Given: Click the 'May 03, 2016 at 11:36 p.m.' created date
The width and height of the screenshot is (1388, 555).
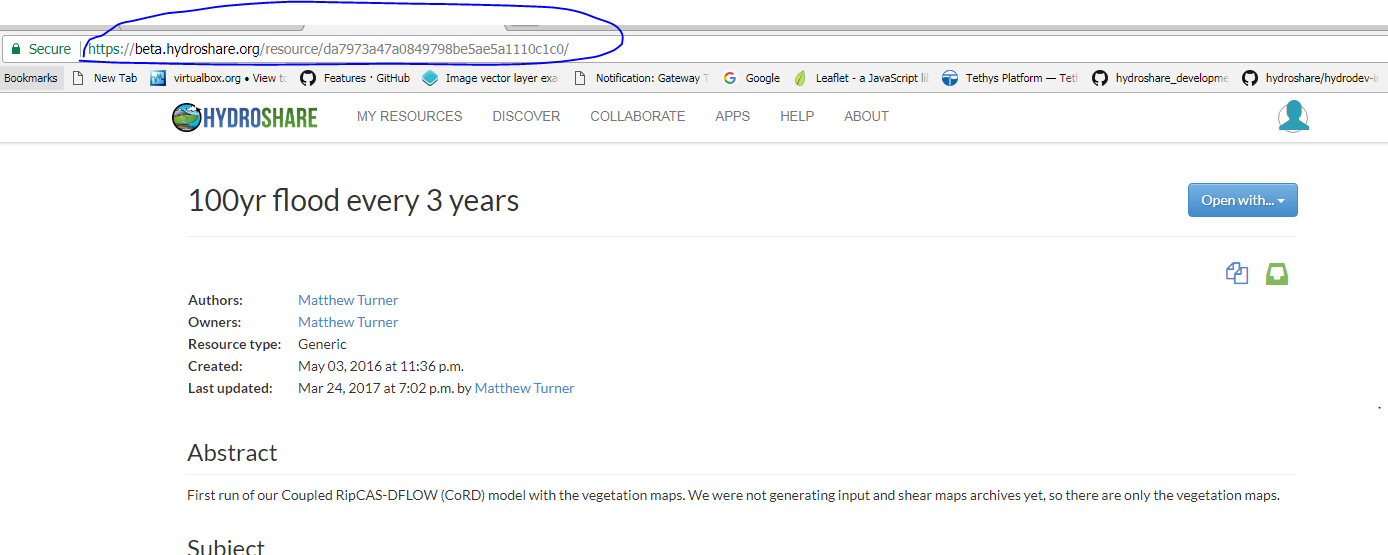Looking at the screenshot, I should pos(381,366).
